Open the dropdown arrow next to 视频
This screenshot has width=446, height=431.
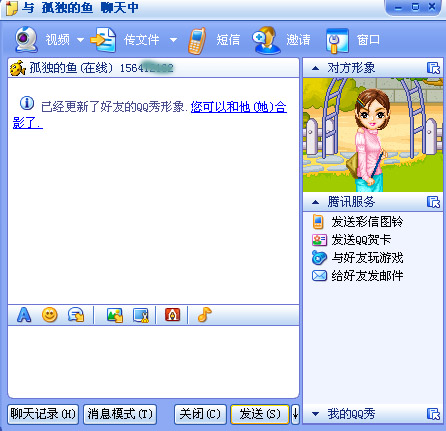(x=80, y=40)
